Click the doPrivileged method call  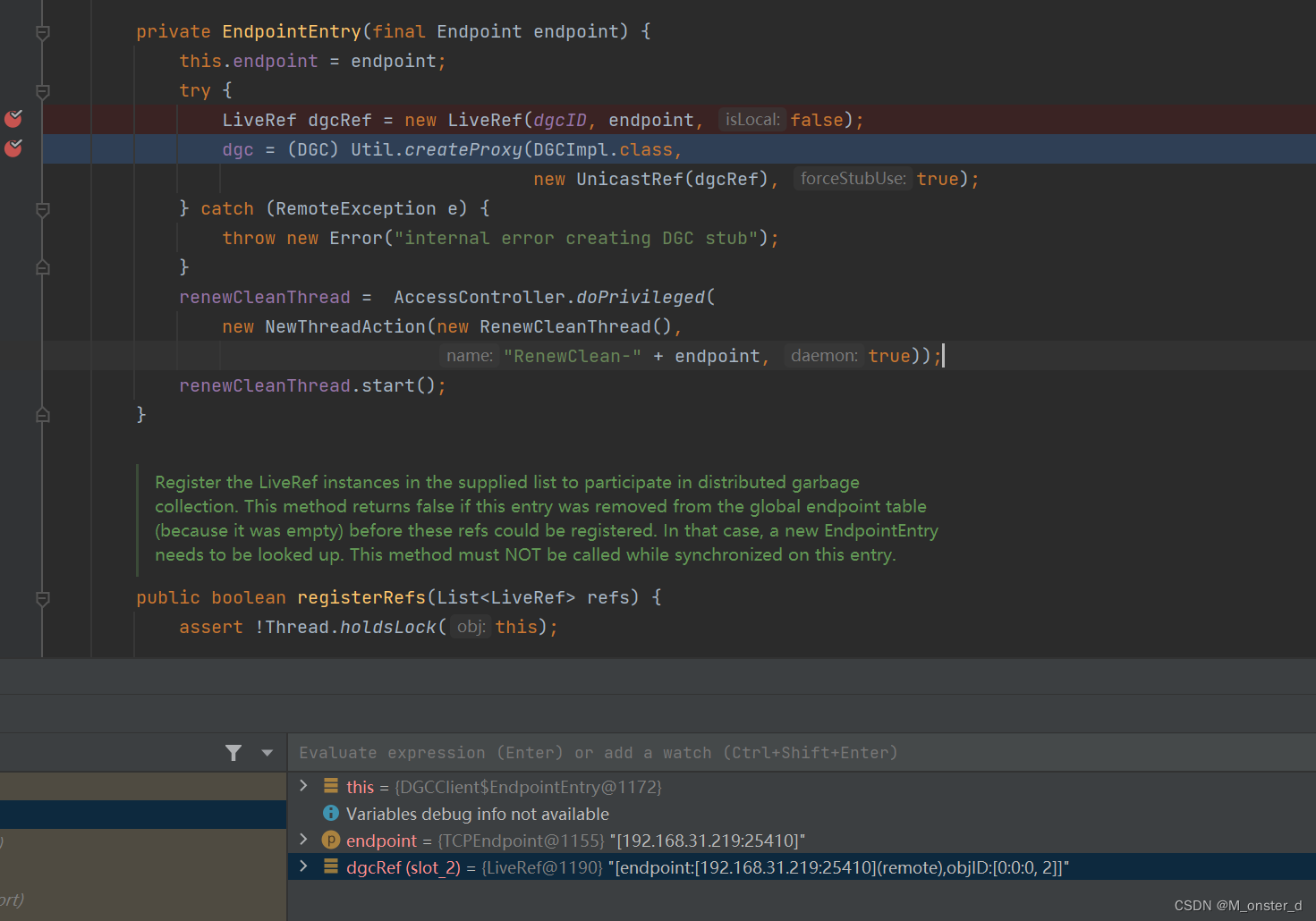click(x=641, y=297)
